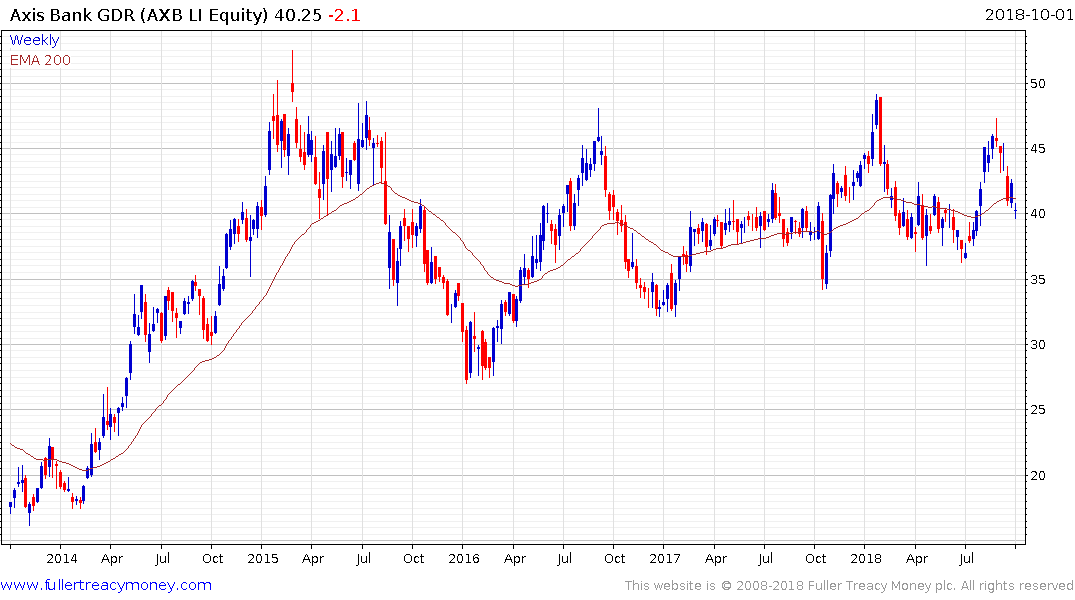Open the www.fullertreacymoney.com link
The width and height of the screenshot is (1075, 600).
click(x=106, y=585)
